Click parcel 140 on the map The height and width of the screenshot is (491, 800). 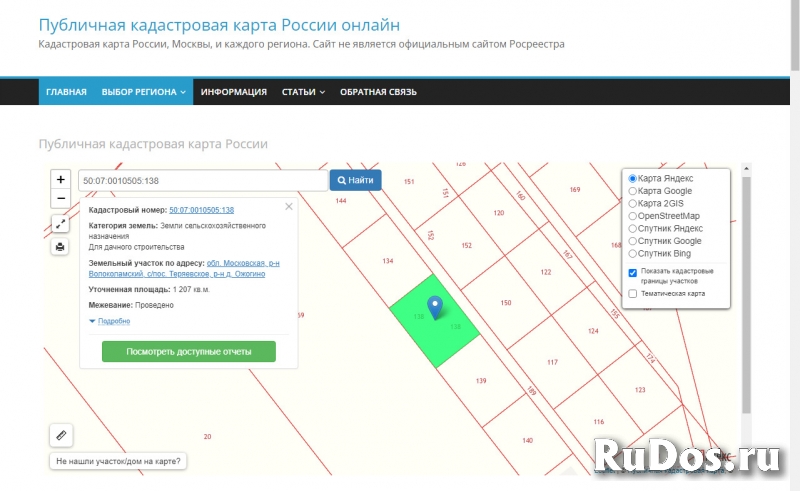click(x=528, y=440)
